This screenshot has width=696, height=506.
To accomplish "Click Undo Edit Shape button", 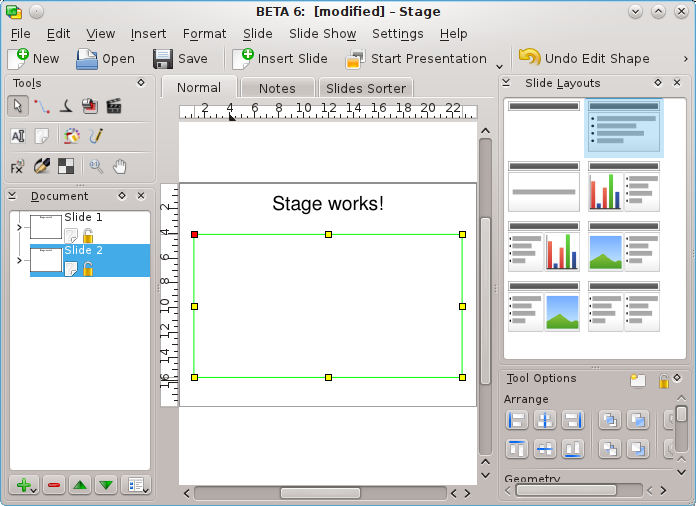I will tap(584, 59).
